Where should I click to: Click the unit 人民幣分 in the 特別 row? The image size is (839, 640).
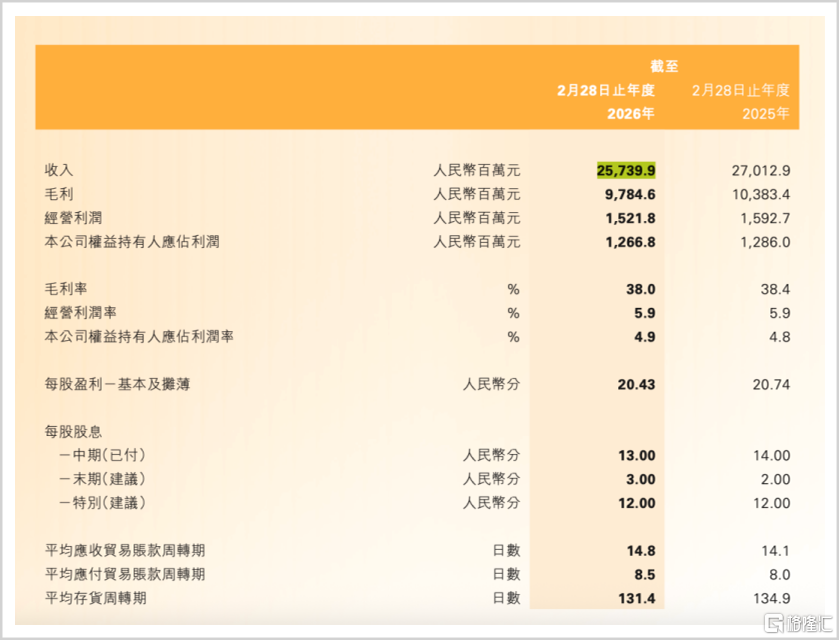(x=491, y=503)
